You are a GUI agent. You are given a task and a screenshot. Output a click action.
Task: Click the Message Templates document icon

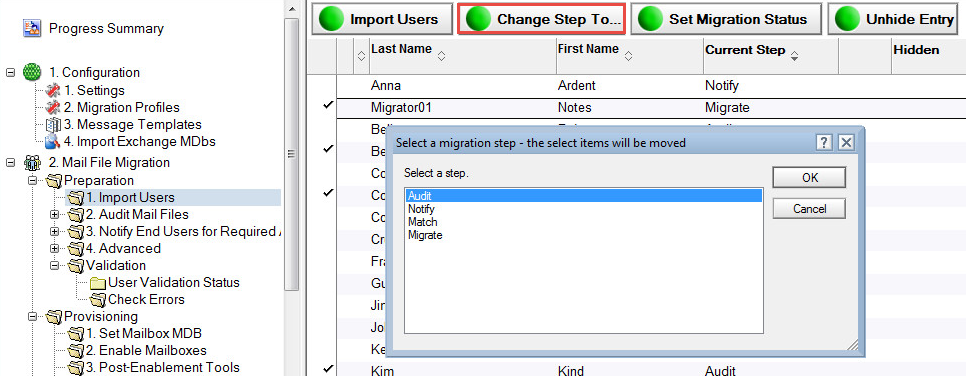click(54, 125)
